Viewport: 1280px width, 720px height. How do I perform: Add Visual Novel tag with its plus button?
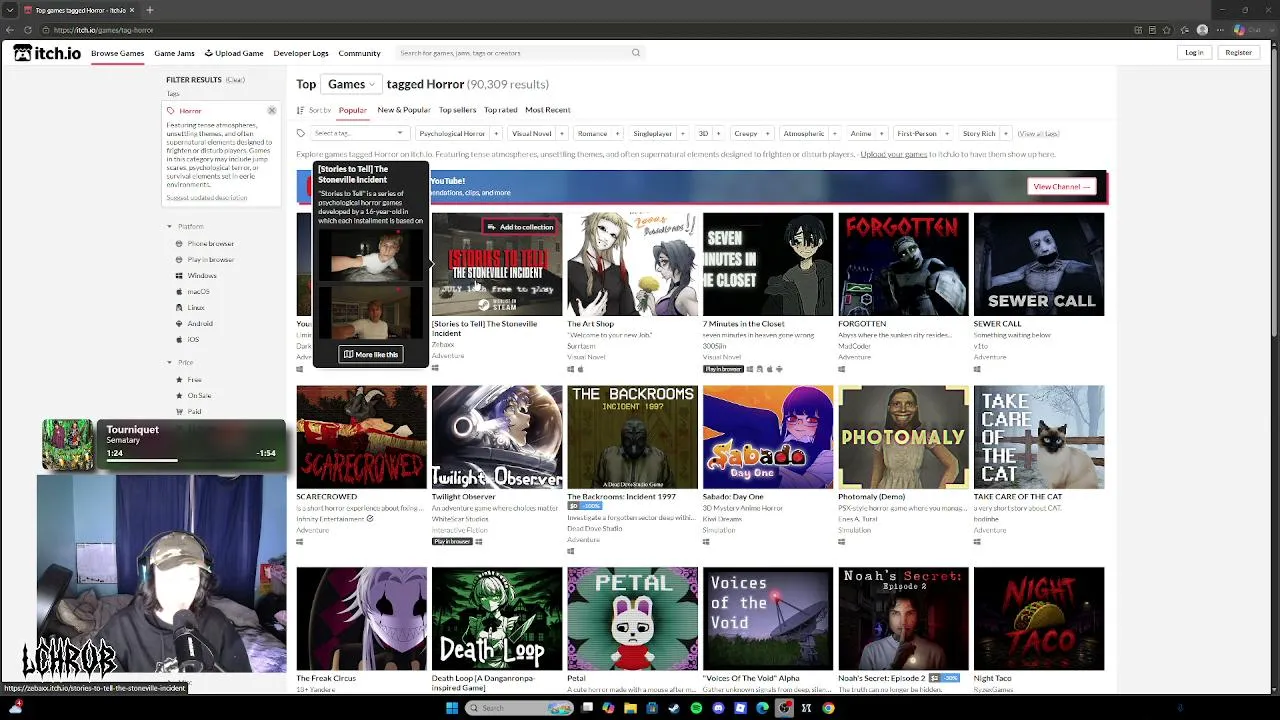pyautogui.click(x=561, y=134)
